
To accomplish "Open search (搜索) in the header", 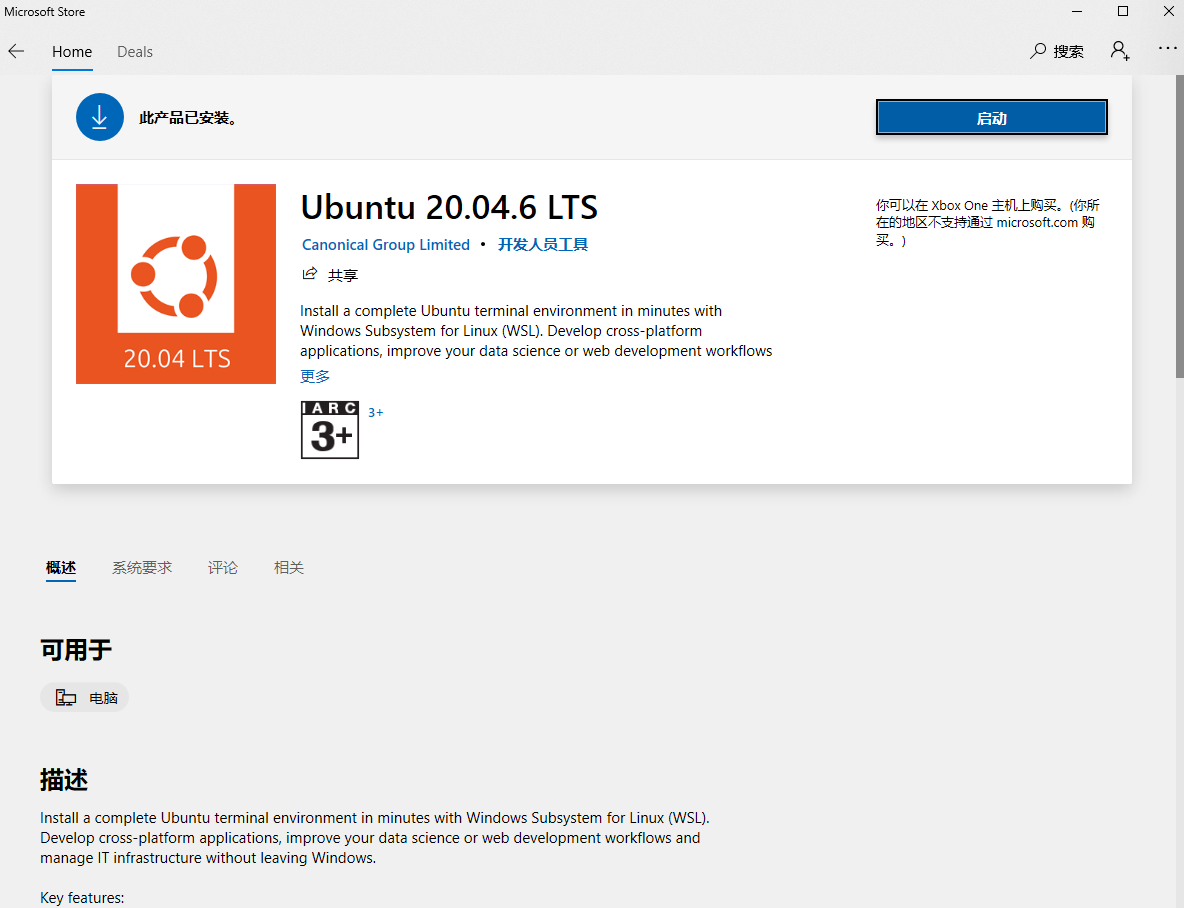I will pyautogui.click(x=1057, y=51).
